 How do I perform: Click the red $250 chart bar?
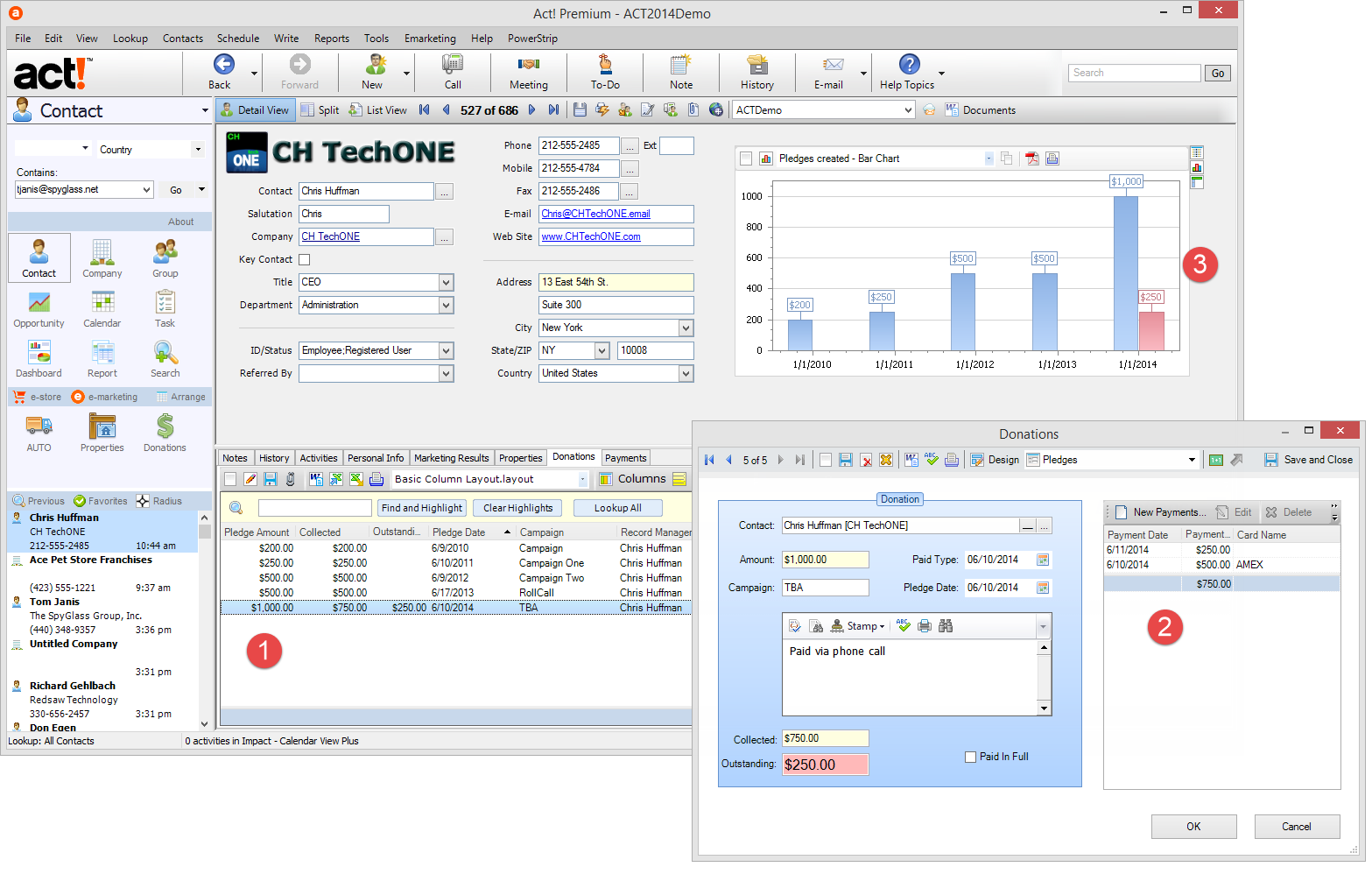click(1151, 331)
